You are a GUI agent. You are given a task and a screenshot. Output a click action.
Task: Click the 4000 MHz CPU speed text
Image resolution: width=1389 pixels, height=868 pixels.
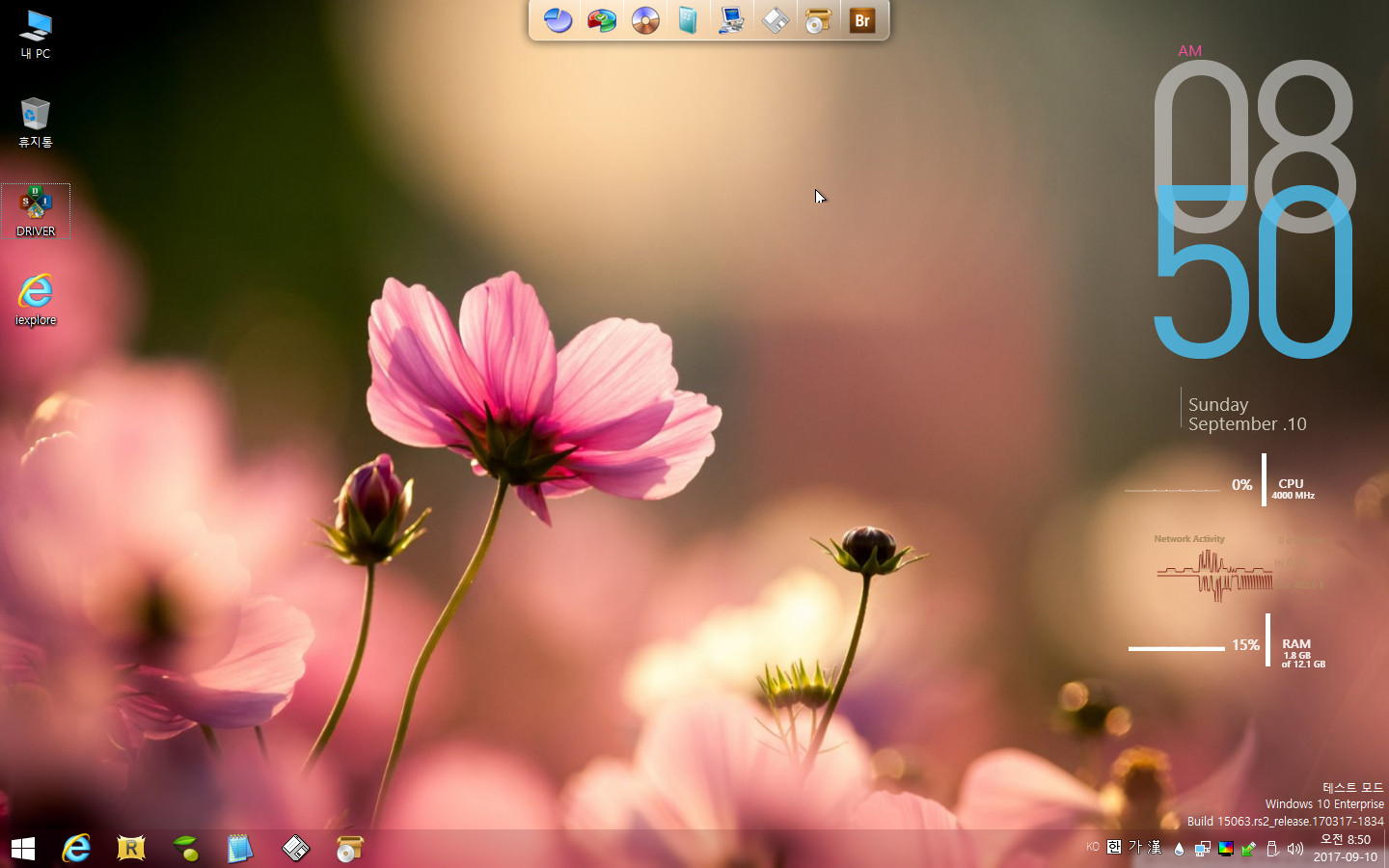pos(1293,496)
